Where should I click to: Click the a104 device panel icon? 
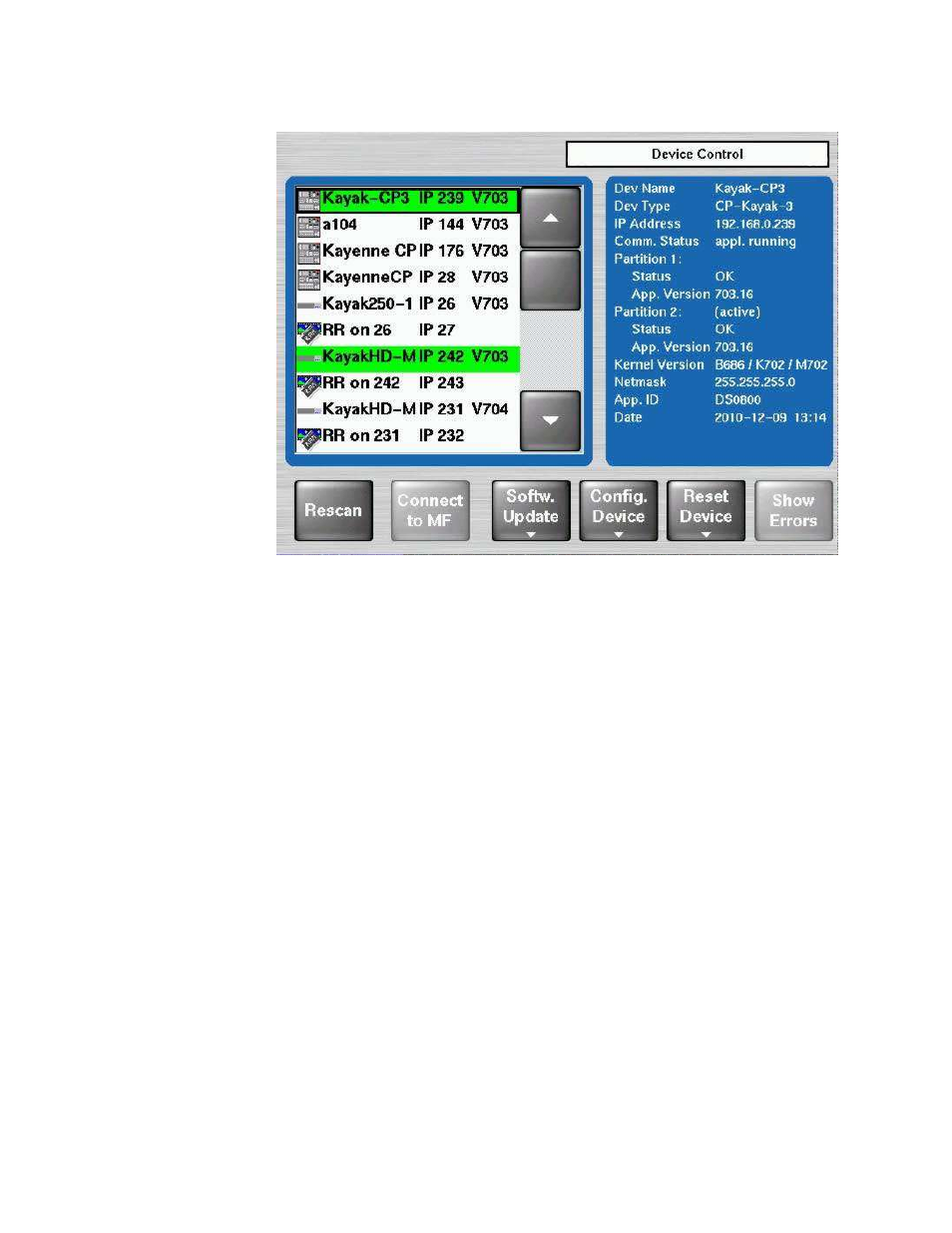click(x=309, y=225)
